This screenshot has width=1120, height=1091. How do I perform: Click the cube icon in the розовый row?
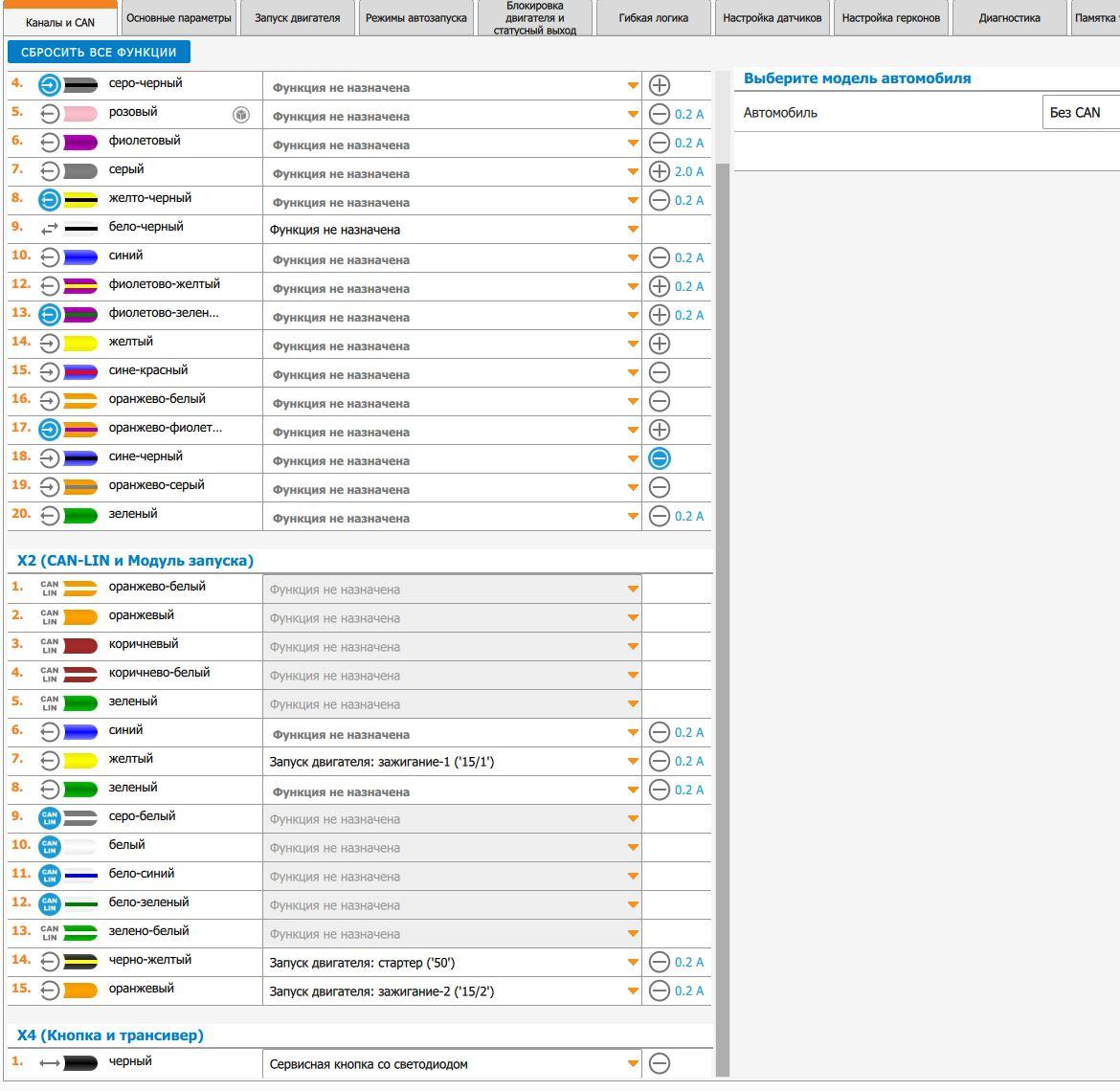click(x=241, y=114)
